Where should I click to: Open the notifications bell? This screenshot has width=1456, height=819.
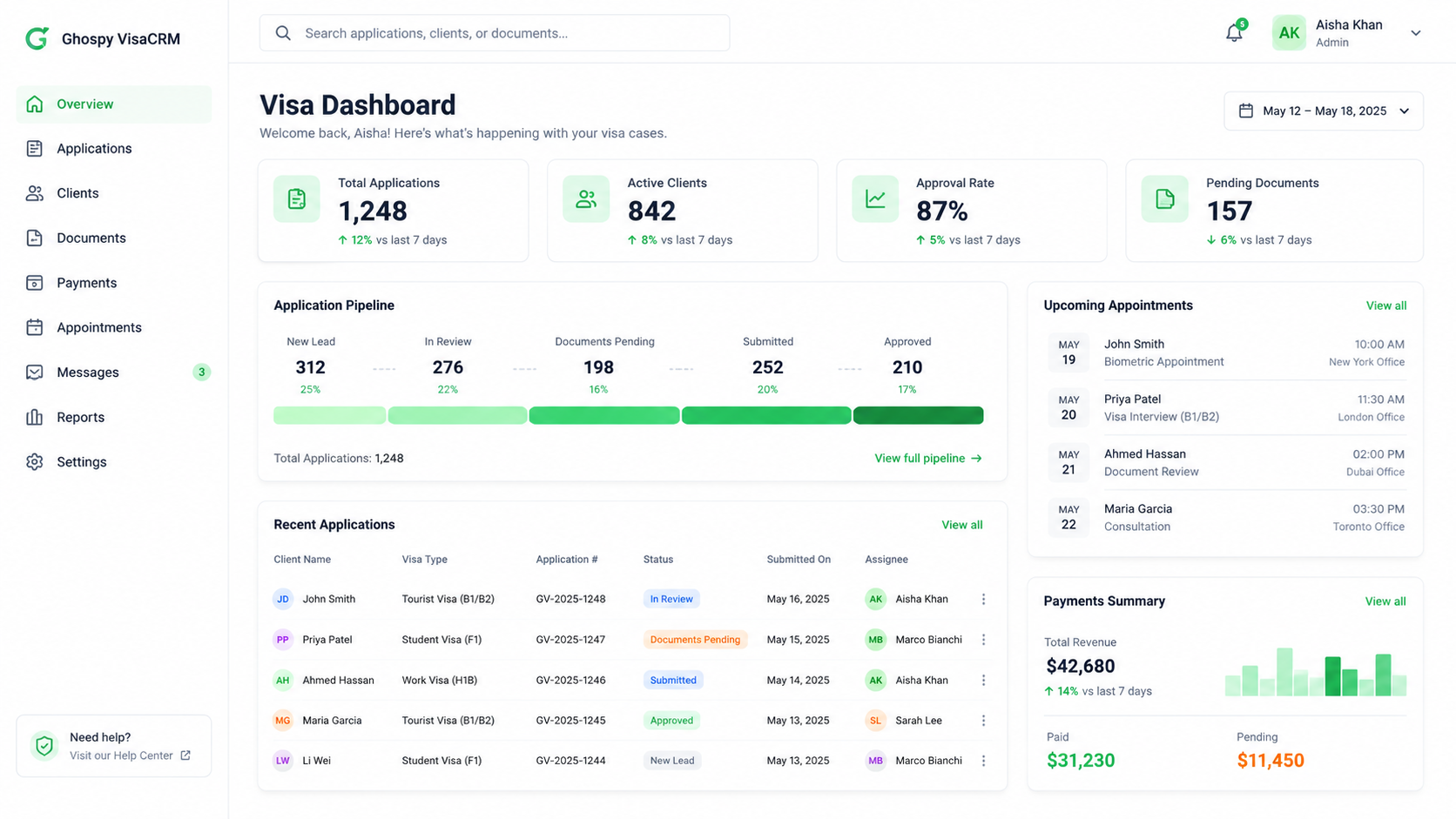click(1234, 33)
